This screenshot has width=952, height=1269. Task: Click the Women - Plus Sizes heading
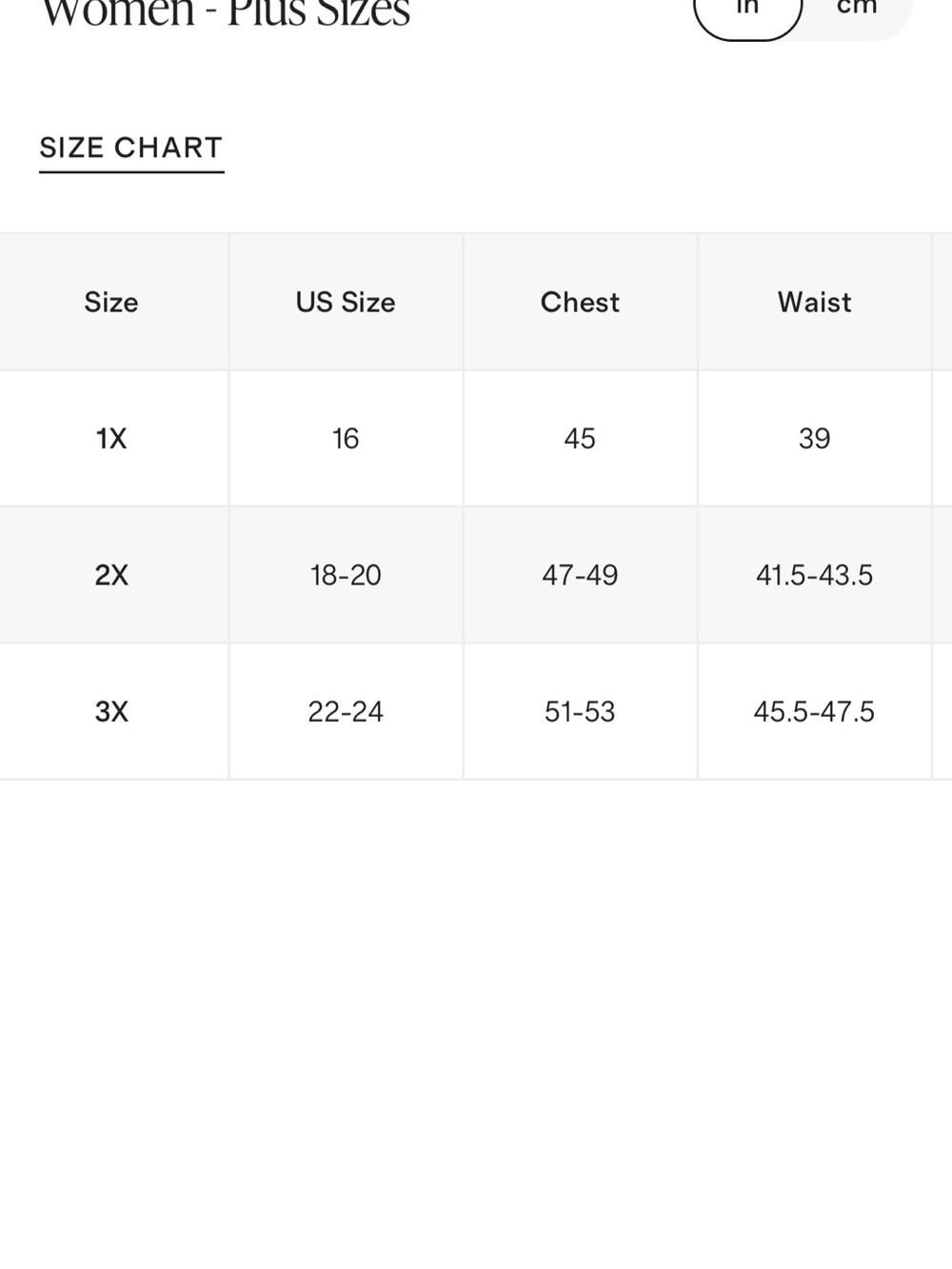tap(226, 13)
